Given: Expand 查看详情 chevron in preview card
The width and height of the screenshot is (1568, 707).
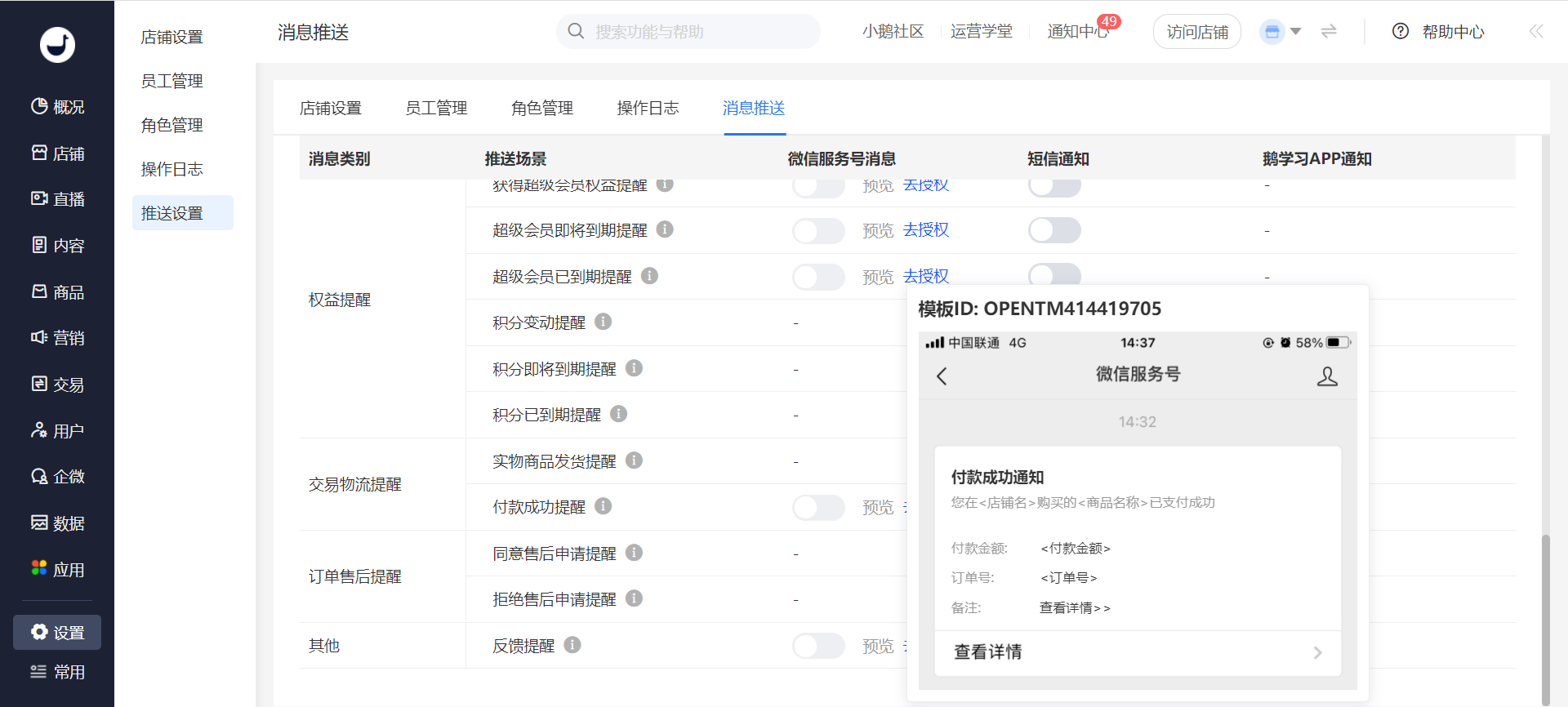Looking at the screenshot, I should [1317, 652].
